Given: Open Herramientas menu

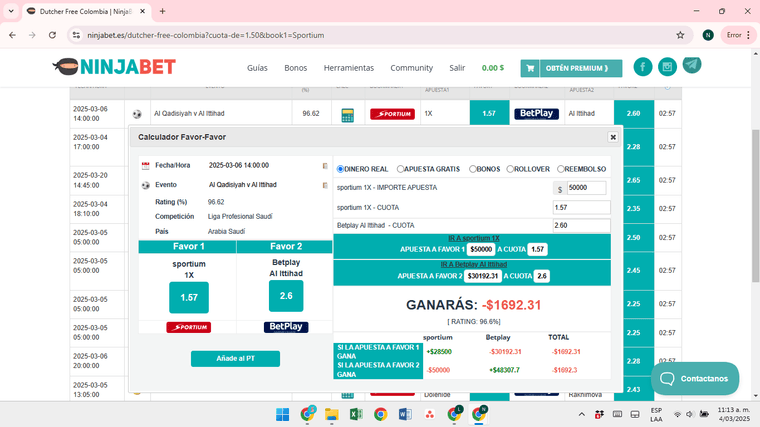Looking at the screenshot, I should [348, 68].
